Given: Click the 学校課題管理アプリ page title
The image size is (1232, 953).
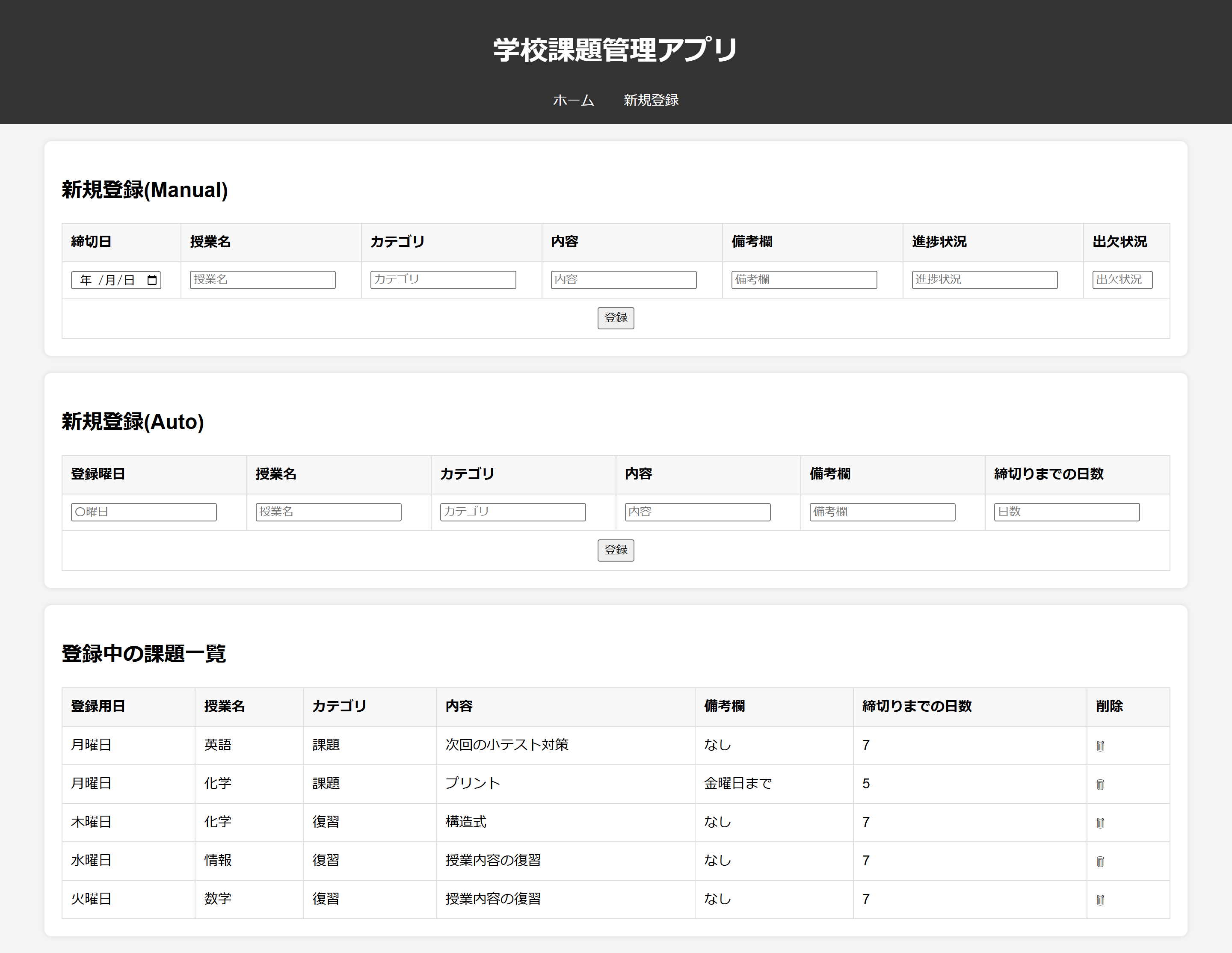Looking at the screenshot, I should coord(616,50).
